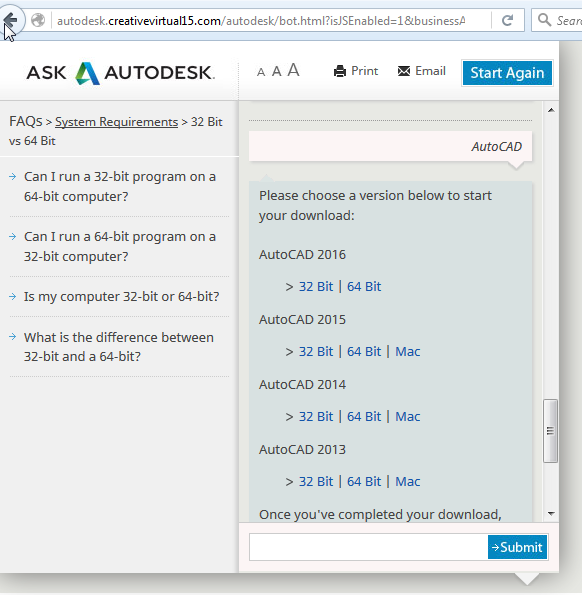Click the arrow beside 'What is the difference between'
This screenshot has height=595, width=582.
(x=13, y=337)
